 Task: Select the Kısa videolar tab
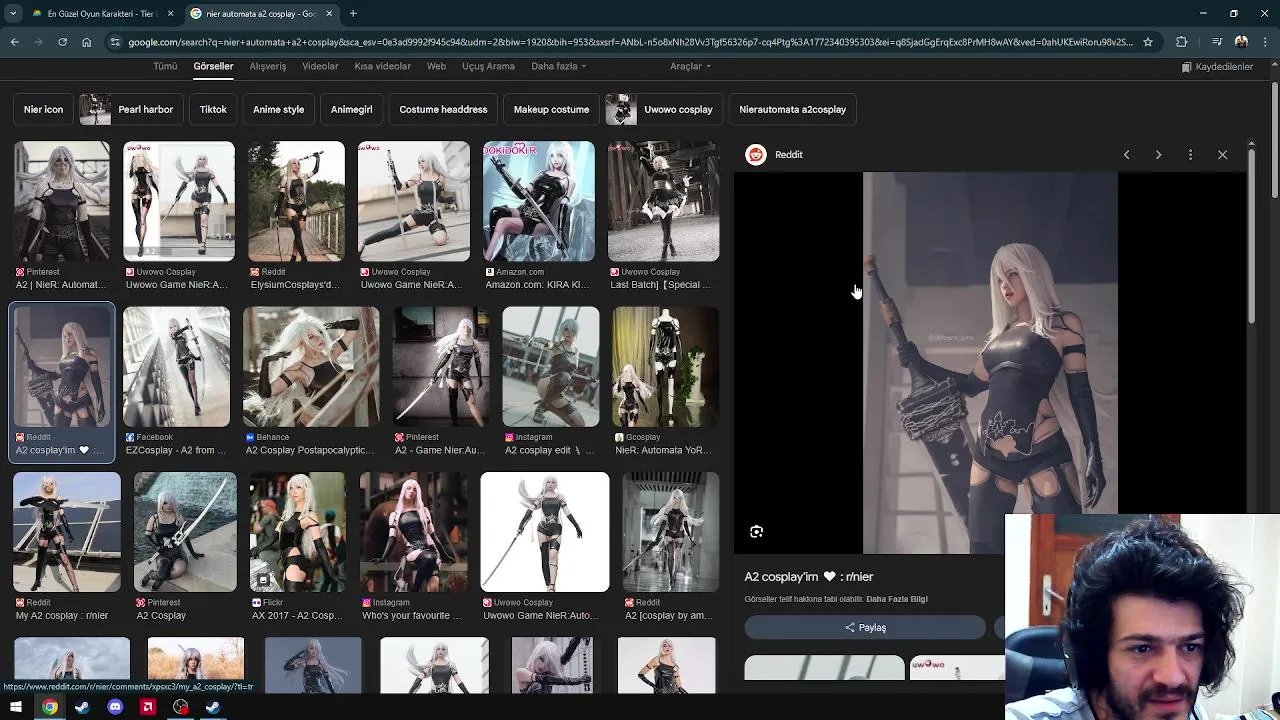(x=382, y=66)
